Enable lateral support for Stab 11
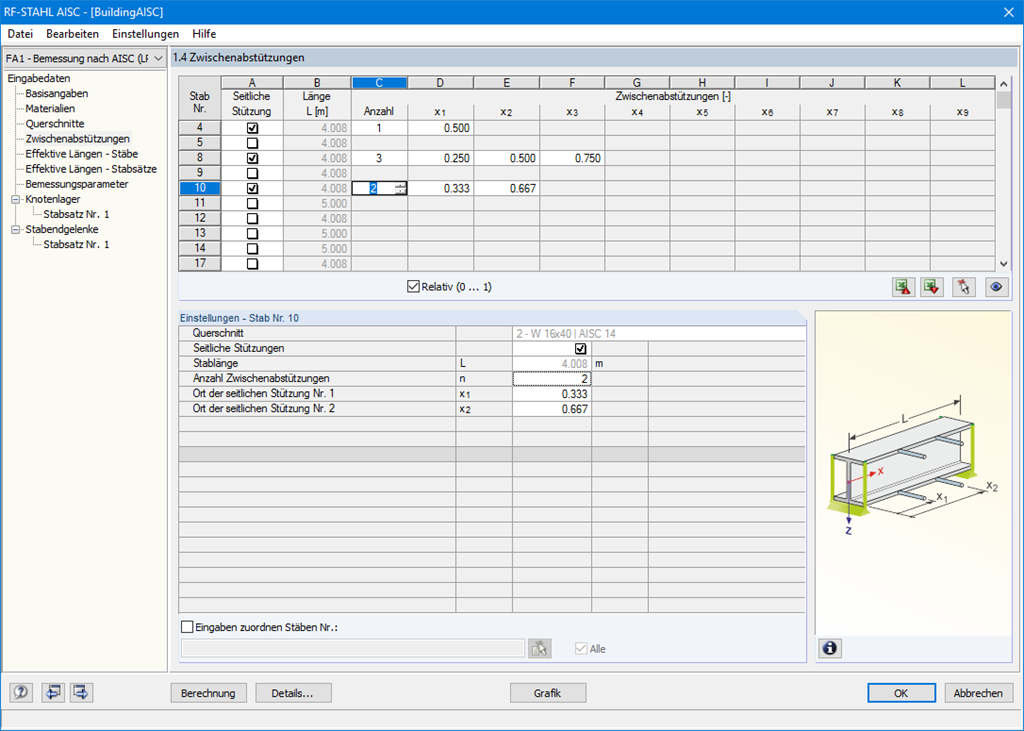This screenshot has height=731, width=1024. pyautogui.click(x=252, y=203)
